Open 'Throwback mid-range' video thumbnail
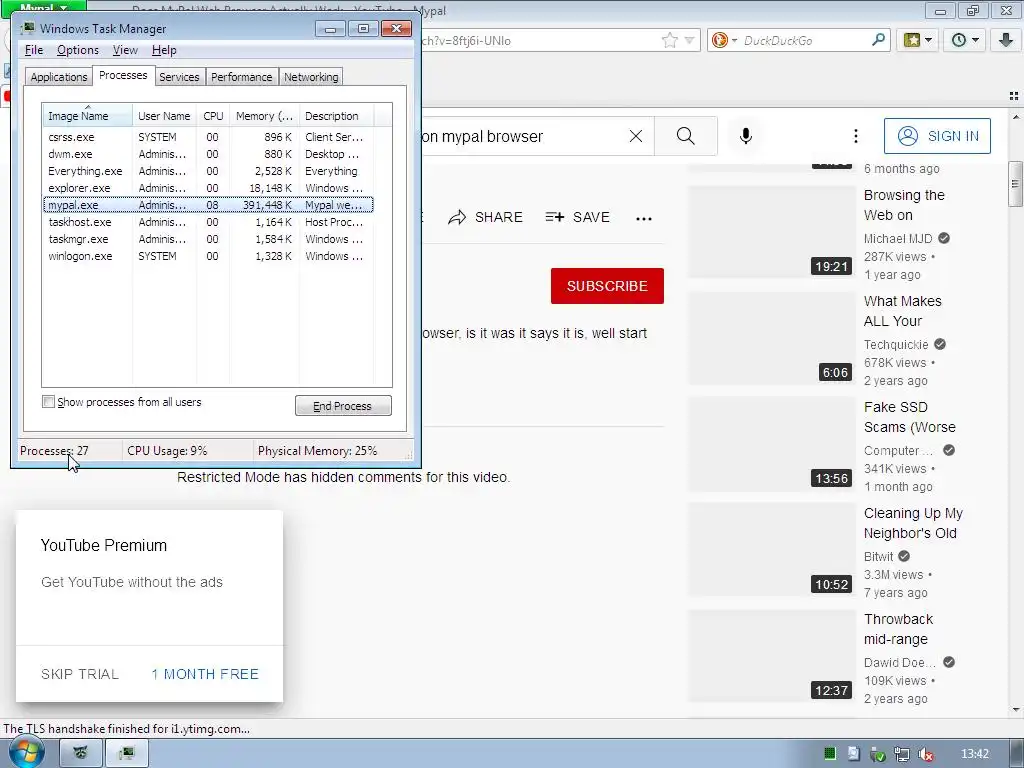The image size is (1024, 768). point(771,656)
